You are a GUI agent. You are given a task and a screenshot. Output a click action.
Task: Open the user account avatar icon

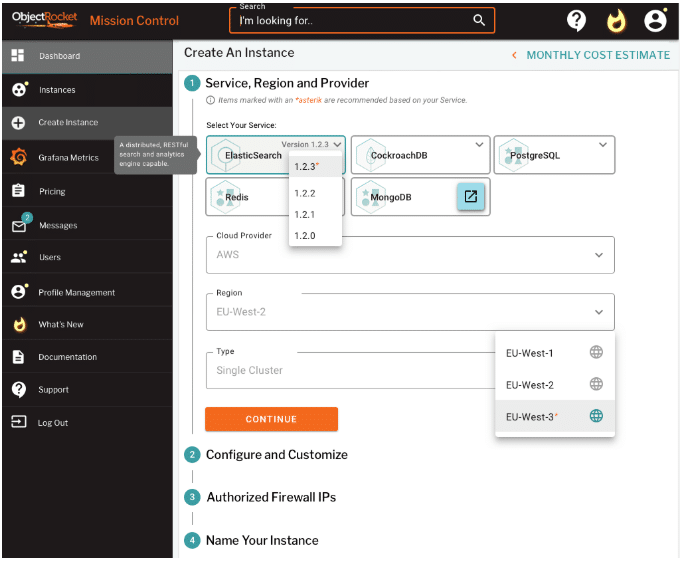coord(655,20)
